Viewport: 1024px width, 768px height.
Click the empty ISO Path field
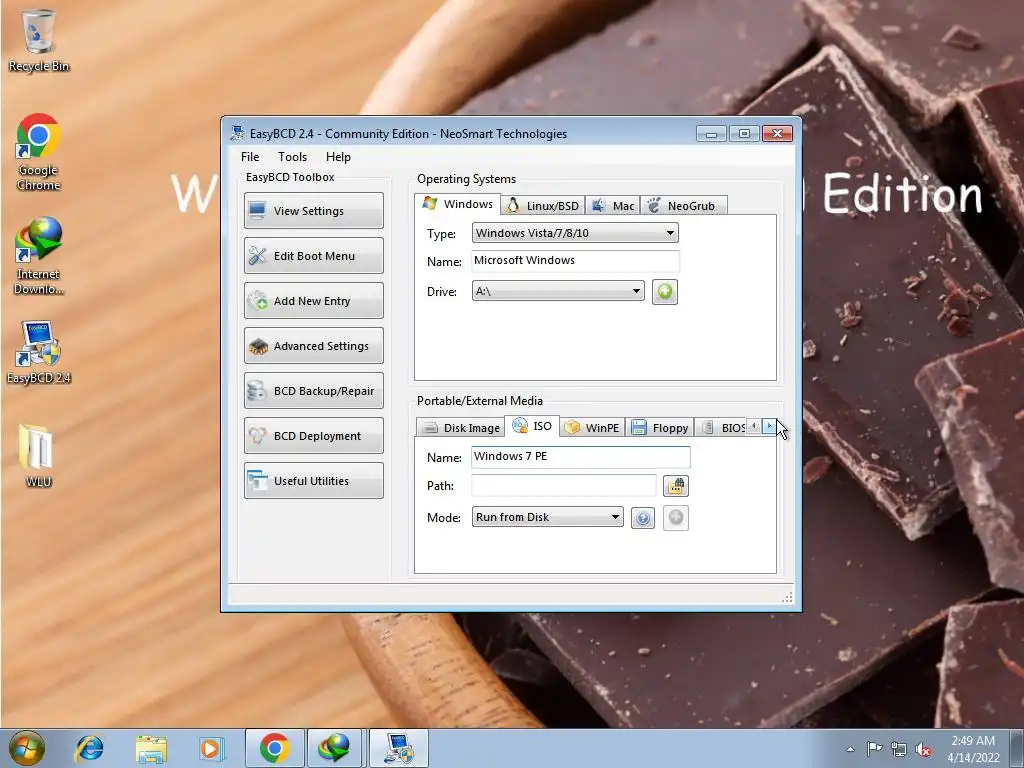pyautogui.click(x=564, y=485)
